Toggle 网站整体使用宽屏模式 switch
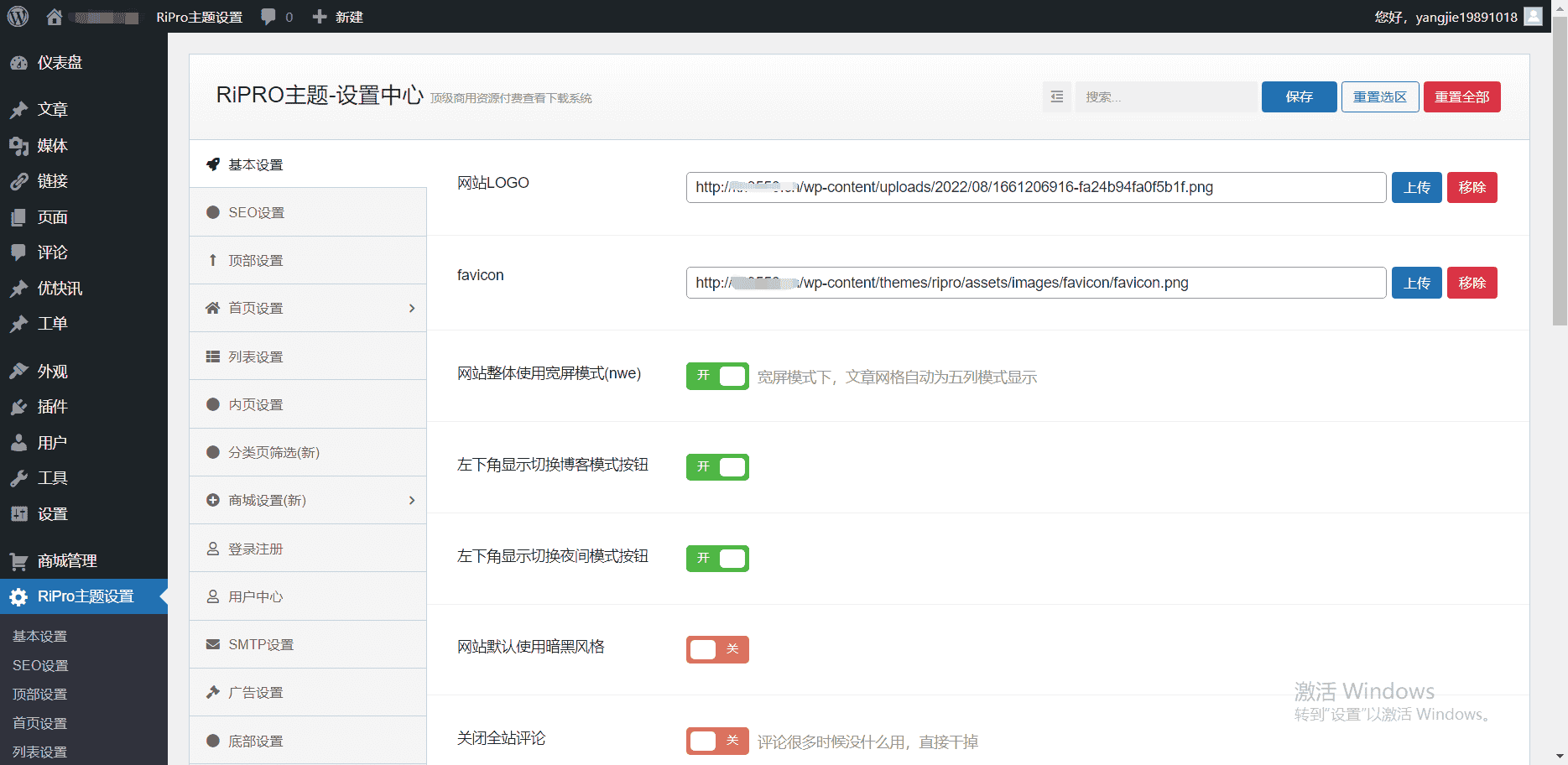 717,376
